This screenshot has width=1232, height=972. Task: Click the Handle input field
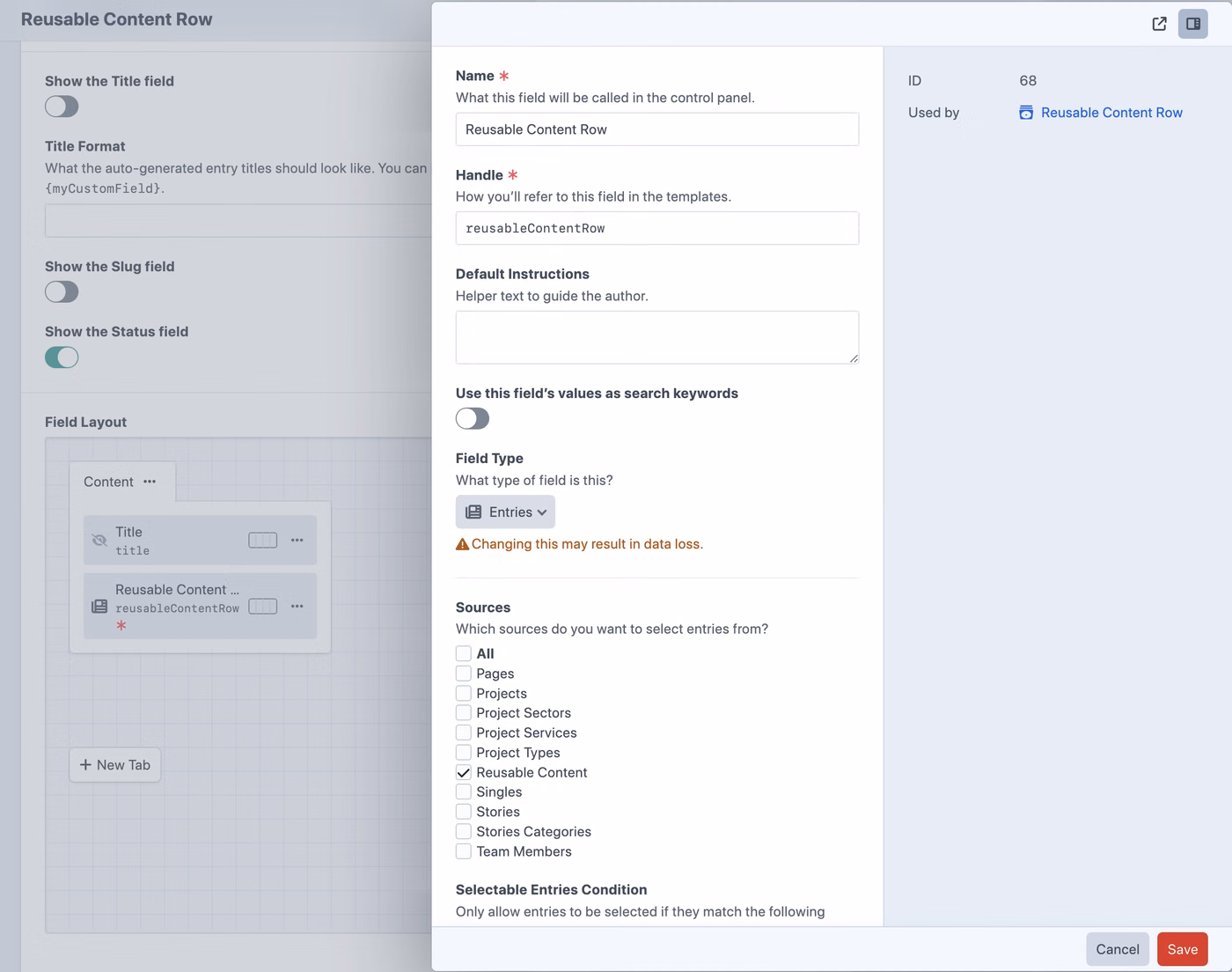pyautogui.click(x=657, y=228)
